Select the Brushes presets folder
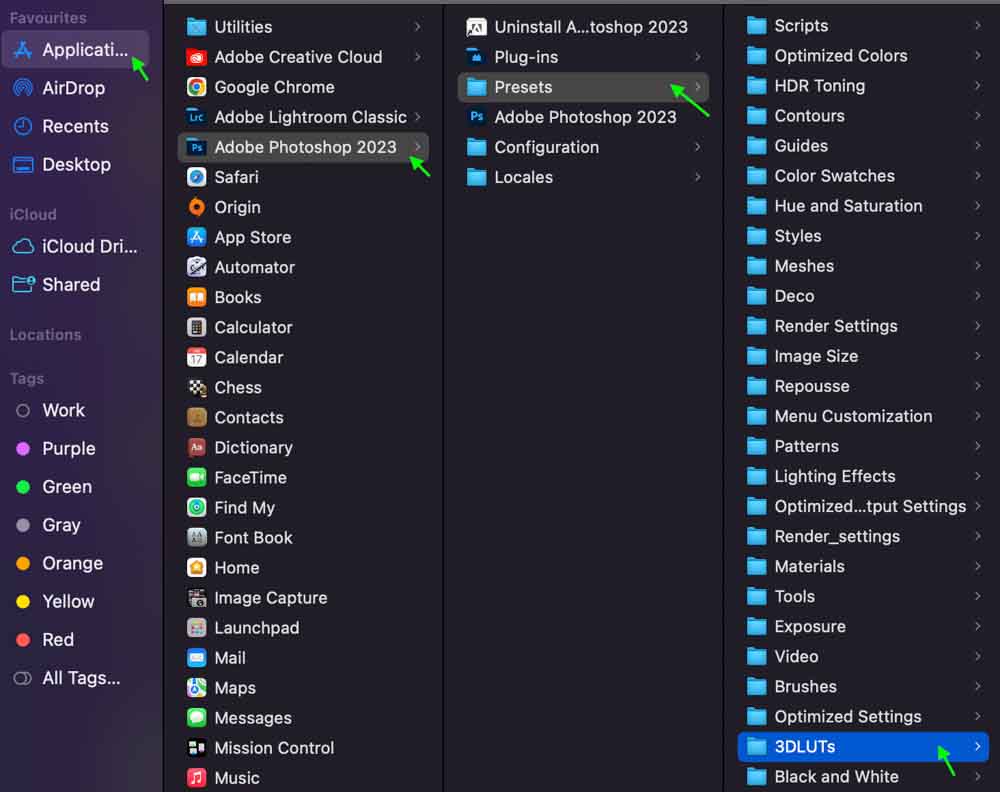The height and width of the screenshot is (792, 1000). (x=805, y=686)
